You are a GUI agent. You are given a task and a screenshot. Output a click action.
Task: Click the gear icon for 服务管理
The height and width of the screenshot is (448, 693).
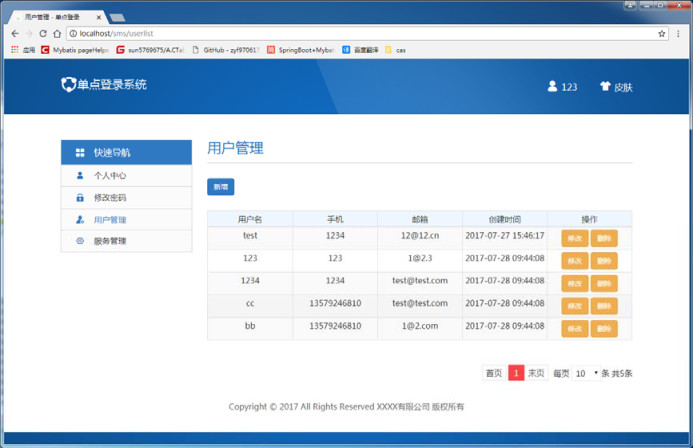pos(80,241)
